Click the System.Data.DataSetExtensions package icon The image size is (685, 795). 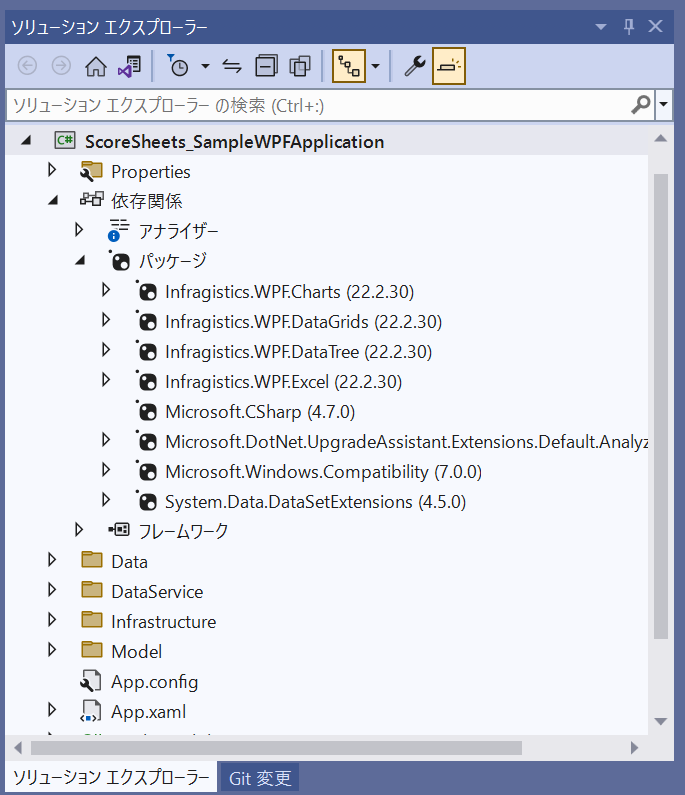tap(147, 500)
